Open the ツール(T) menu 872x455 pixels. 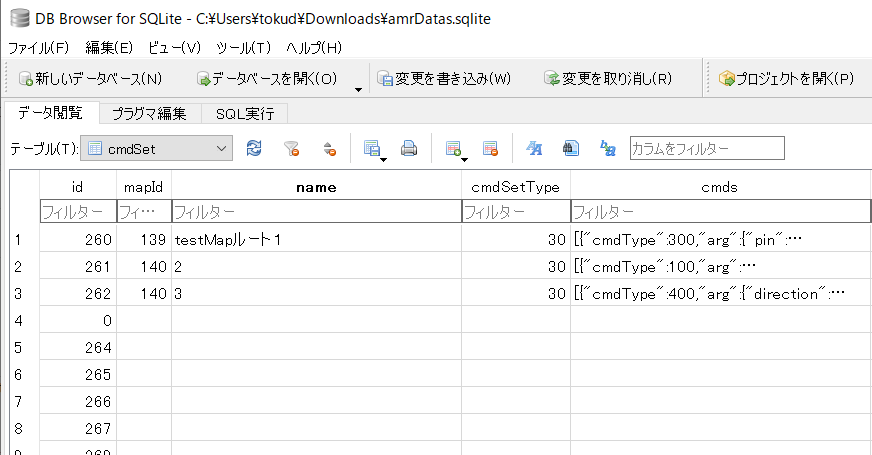click(x=243, y=47)
